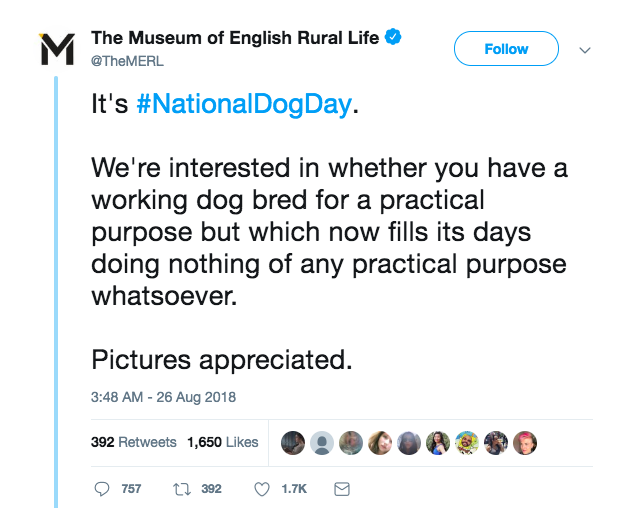The height and width of the screenshot is (508, 624).
Task: Open the tweet timestamp 26 Aug 2018
Action: coord(163,397)
